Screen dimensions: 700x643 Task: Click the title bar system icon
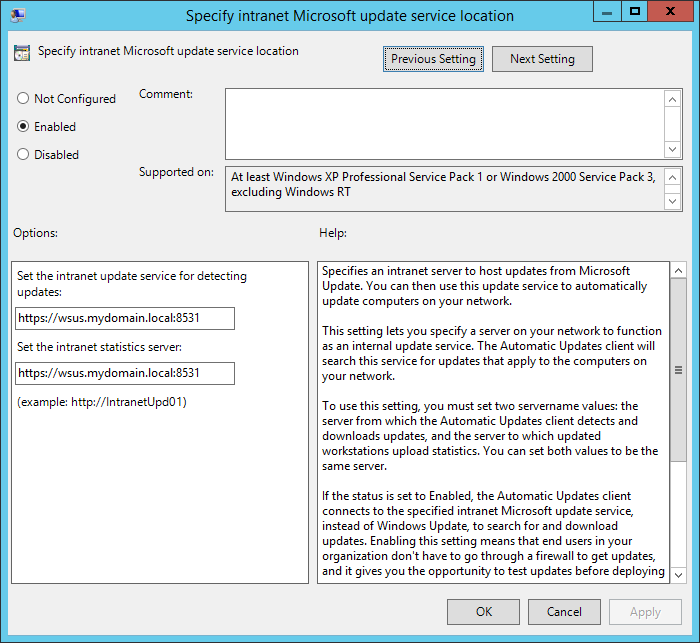18,15
